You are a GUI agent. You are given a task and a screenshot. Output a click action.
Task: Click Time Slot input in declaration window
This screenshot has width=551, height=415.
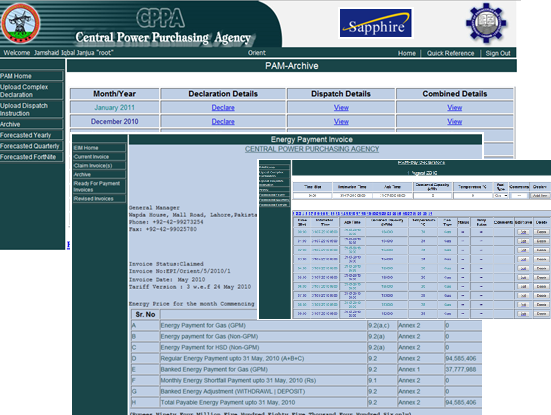[x=312, y=195]
